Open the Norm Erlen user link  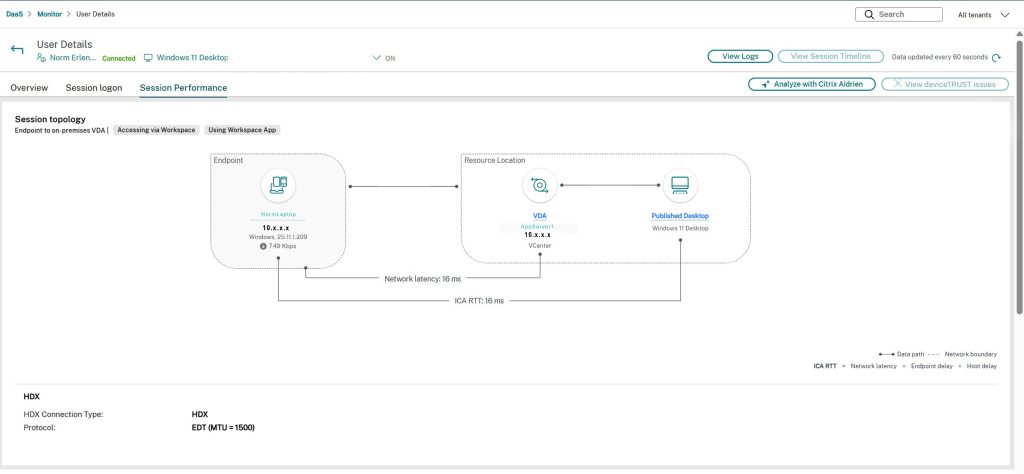click(x=73, y=58)
